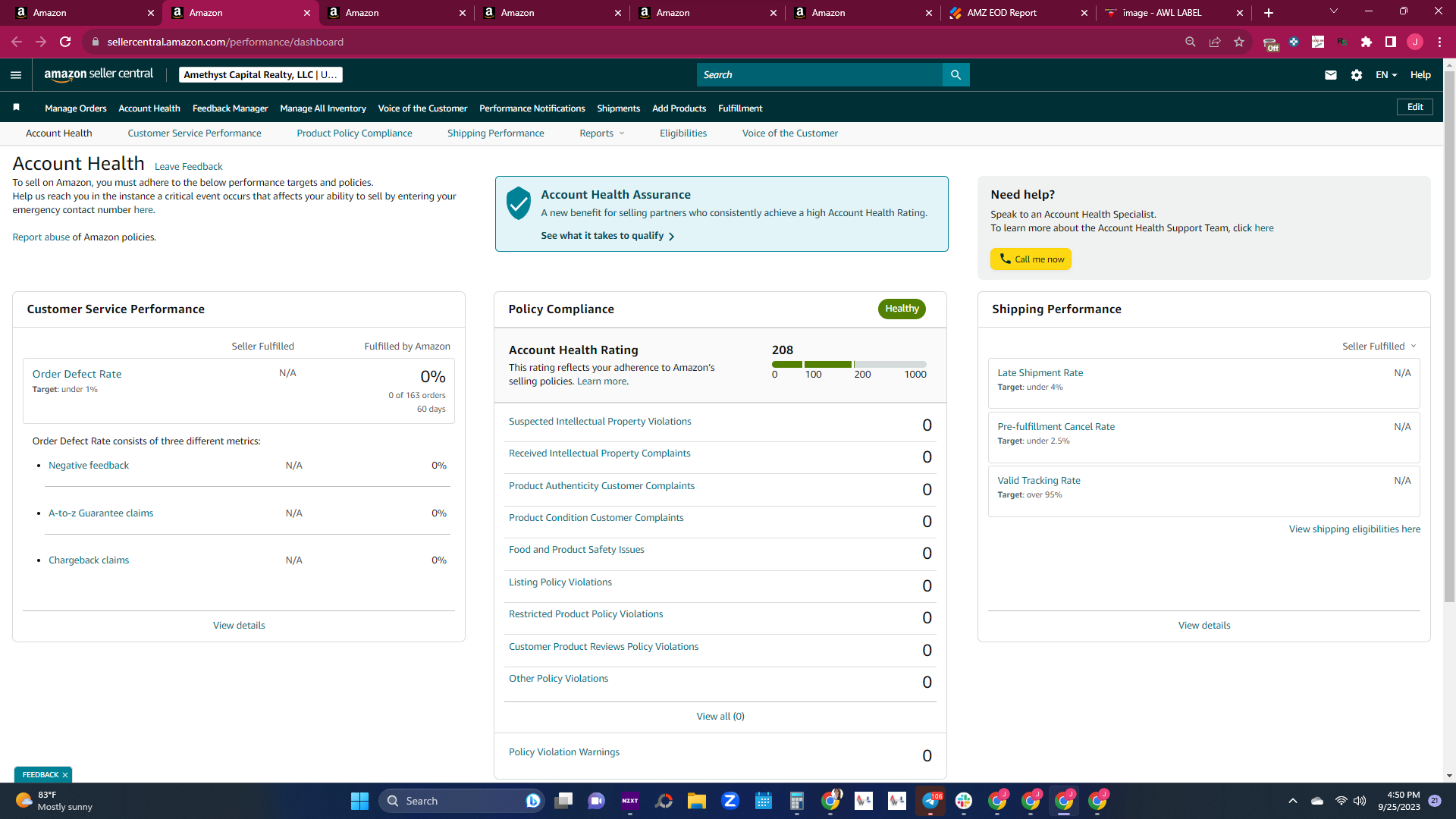Open the Chrome extensions puzzle icon
The image size is (1456, 819).
point(1367,42)
